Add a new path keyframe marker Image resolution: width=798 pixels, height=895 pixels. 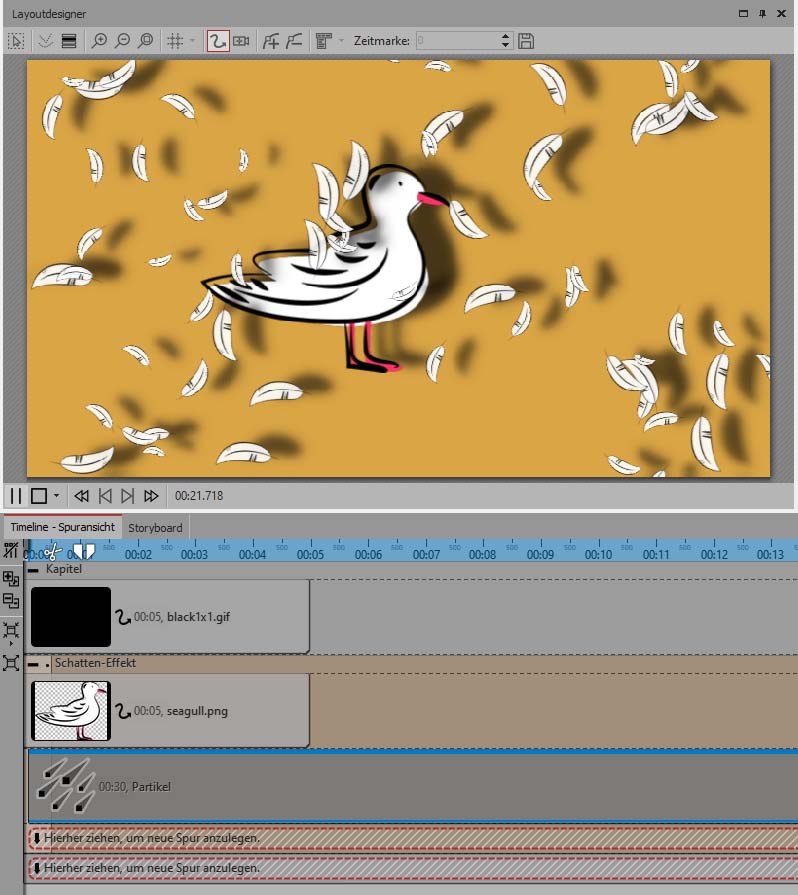click(271, 41)
